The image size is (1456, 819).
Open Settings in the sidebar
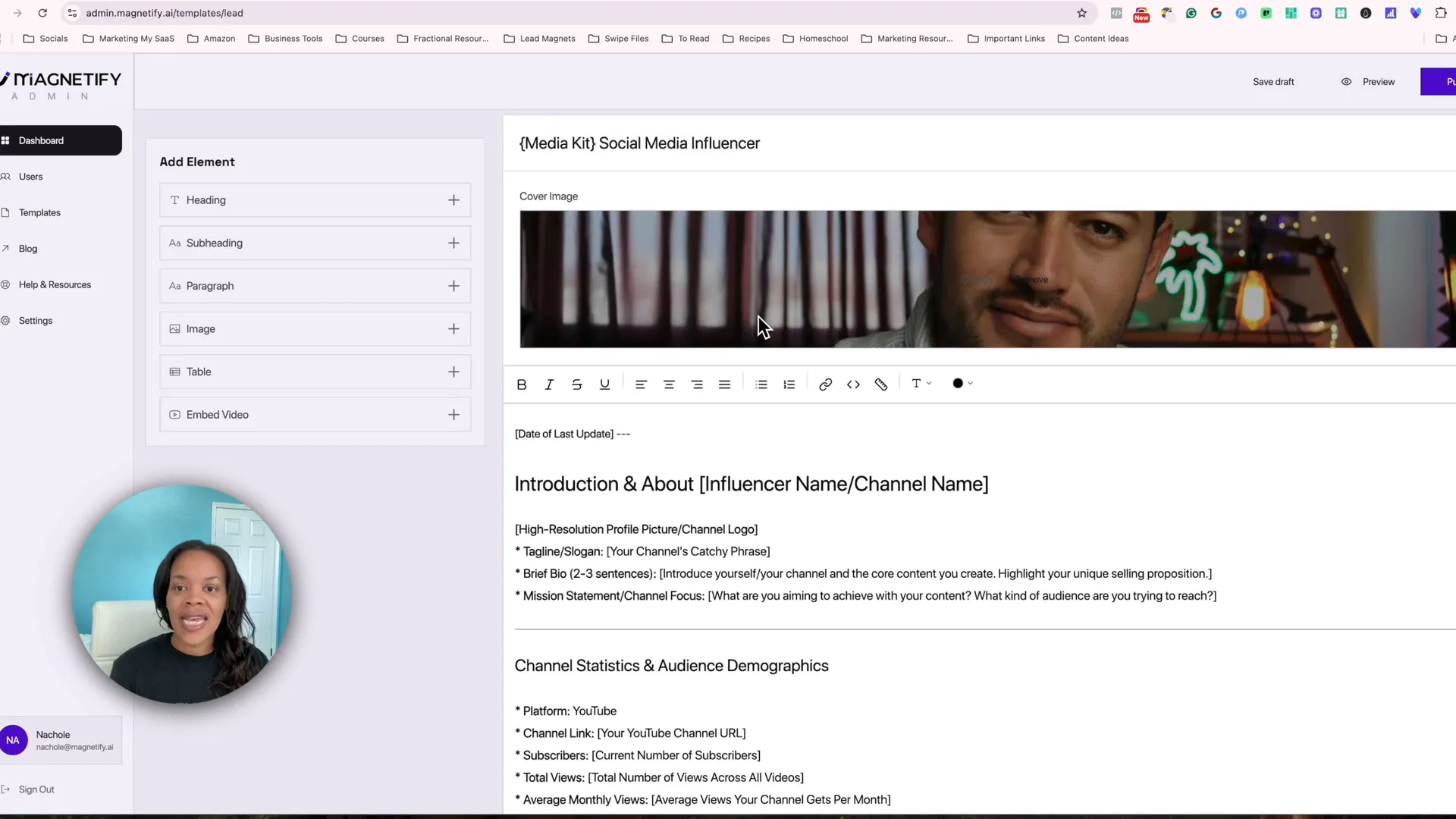(35, 321)
